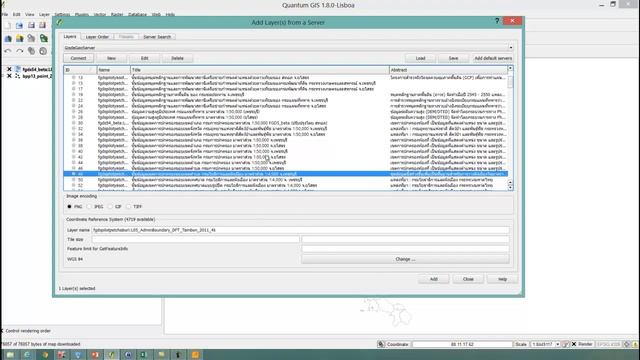Viewport: 640px width, 360px height.
Task: Click the Add button
Action: (433, 279)
